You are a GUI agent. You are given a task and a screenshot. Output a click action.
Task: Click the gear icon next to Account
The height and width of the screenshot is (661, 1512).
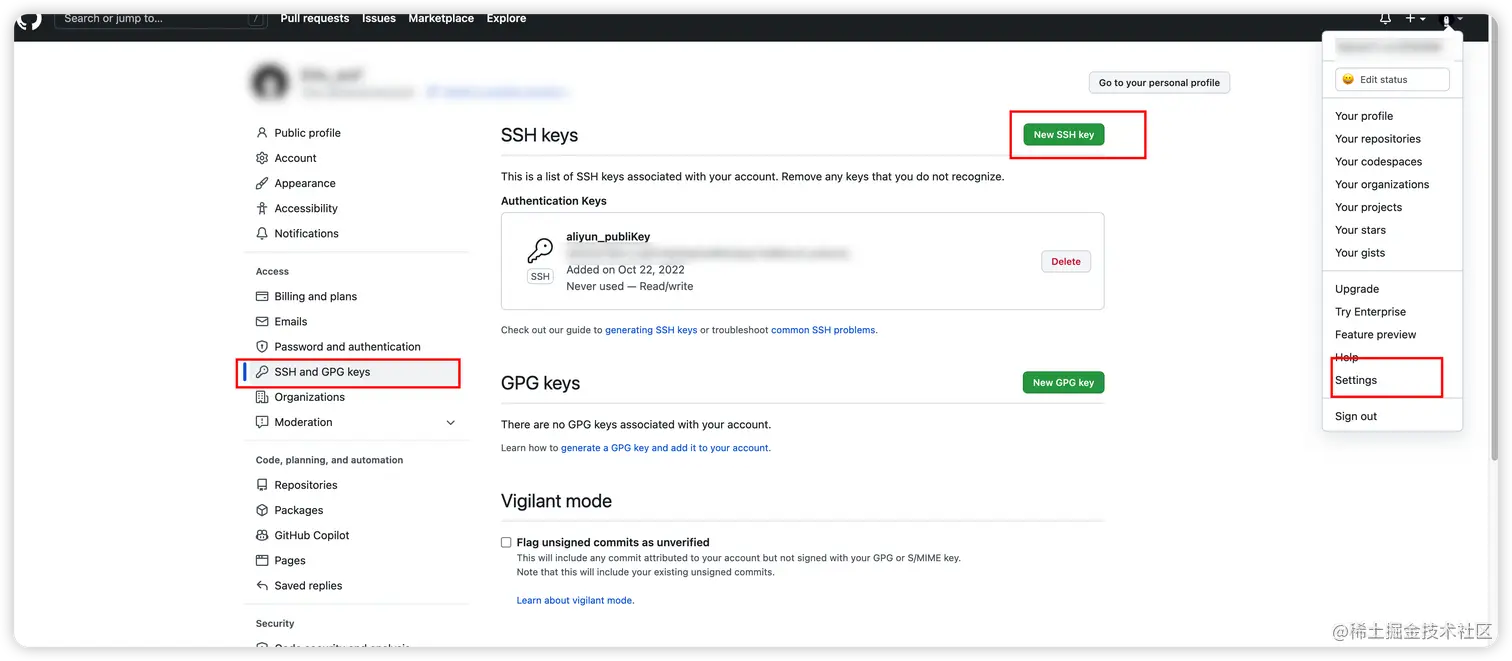262,158
